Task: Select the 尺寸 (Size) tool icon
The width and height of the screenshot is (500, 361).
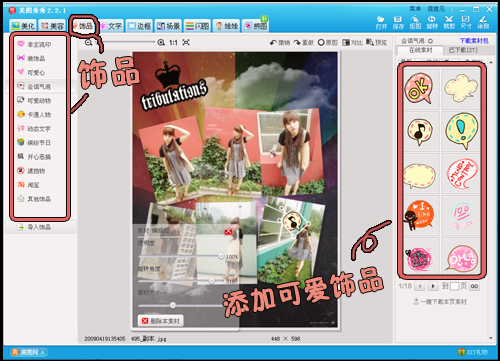Action: click(466, 22)
